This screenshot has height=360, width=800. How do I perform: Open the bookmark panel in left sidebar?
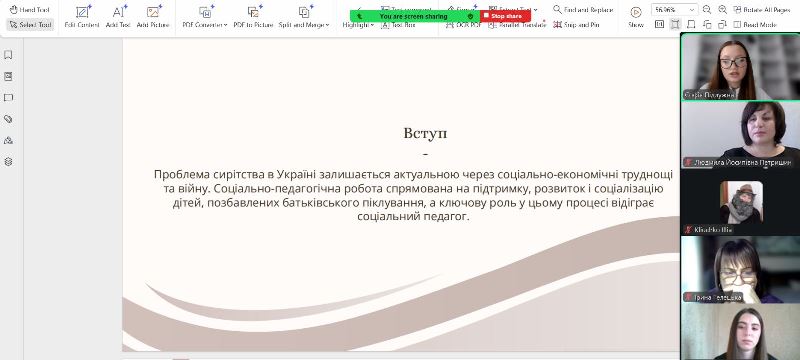click(8, 55)
